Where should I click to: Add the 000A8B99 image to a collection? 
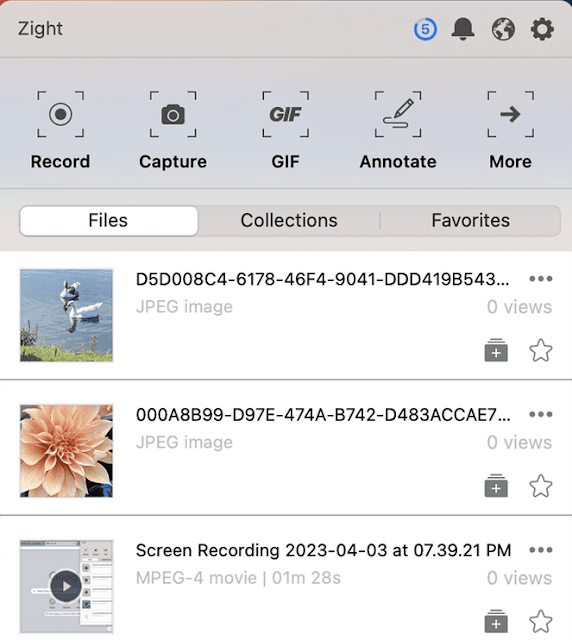click(x=496, y=486)
